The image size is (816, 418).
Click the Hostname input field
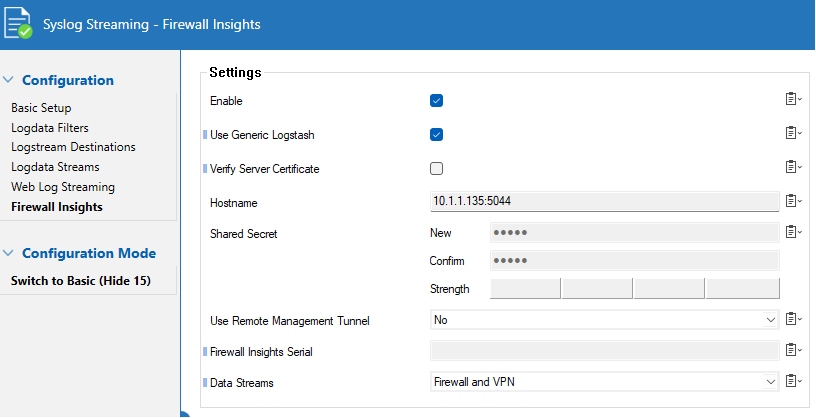(x=604, y=202)
